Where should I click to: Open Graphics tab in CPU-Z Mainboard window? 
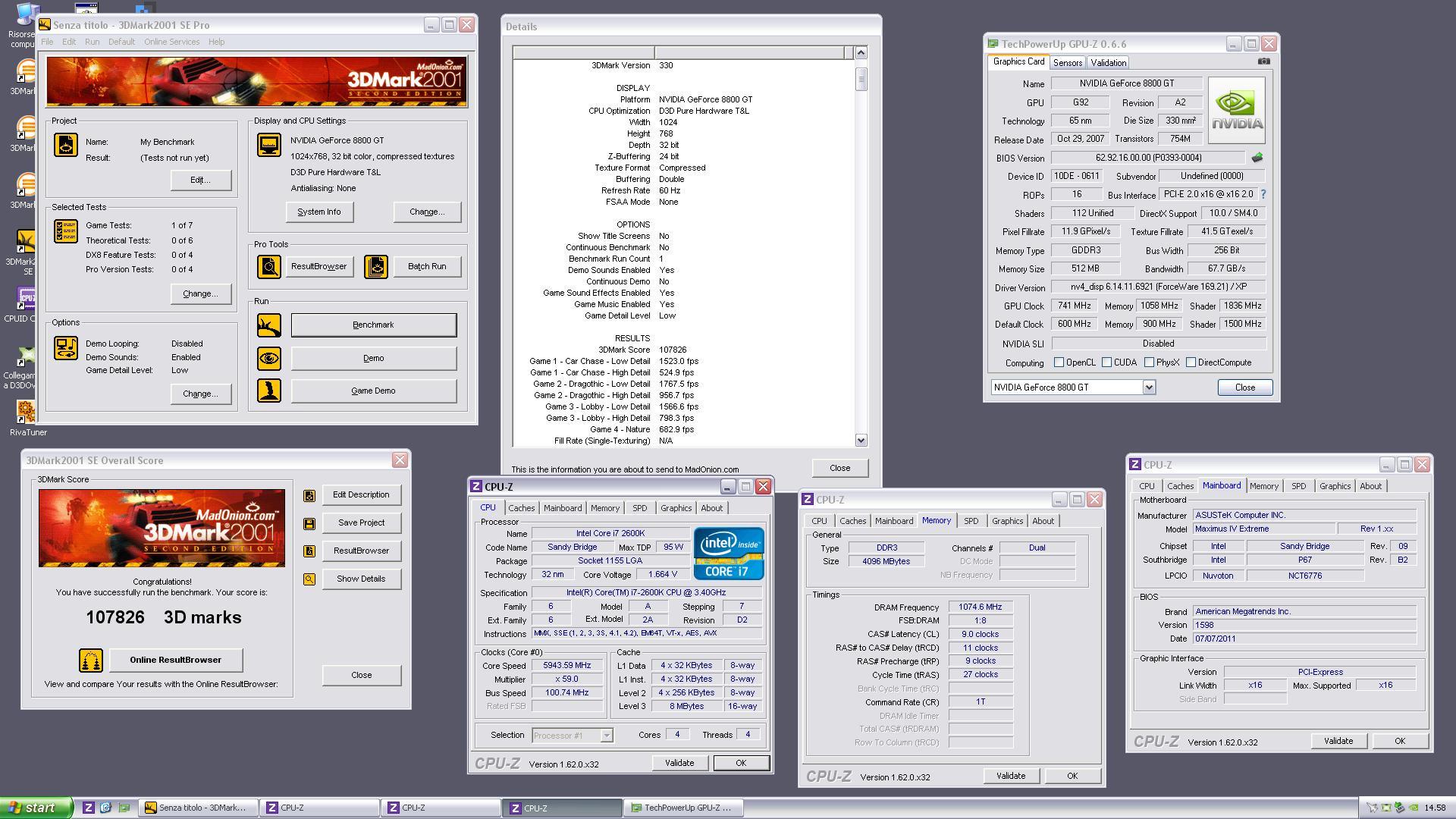click(x=1335, y=486)
